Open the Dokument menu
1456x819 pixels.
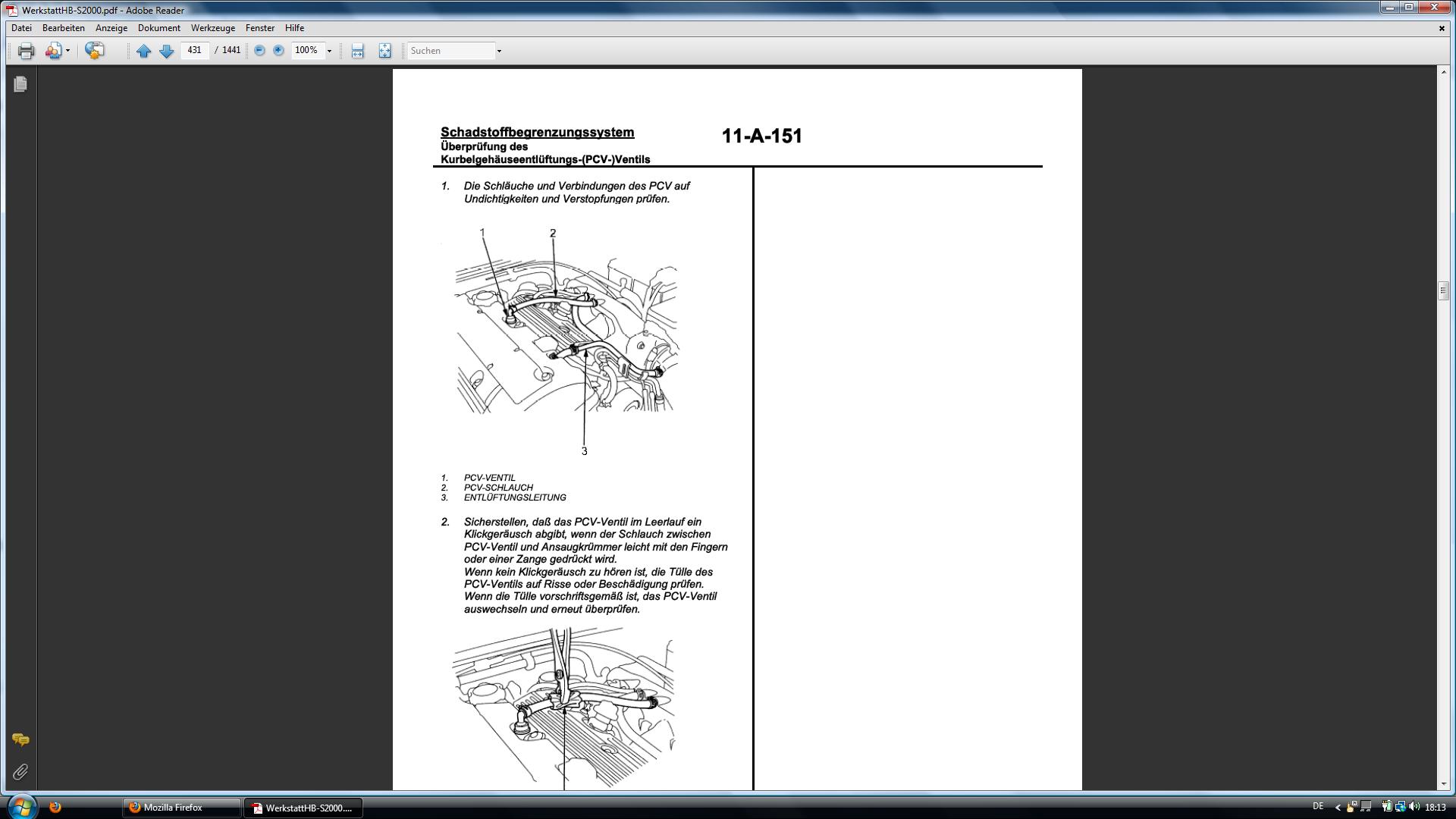point(158,28)
